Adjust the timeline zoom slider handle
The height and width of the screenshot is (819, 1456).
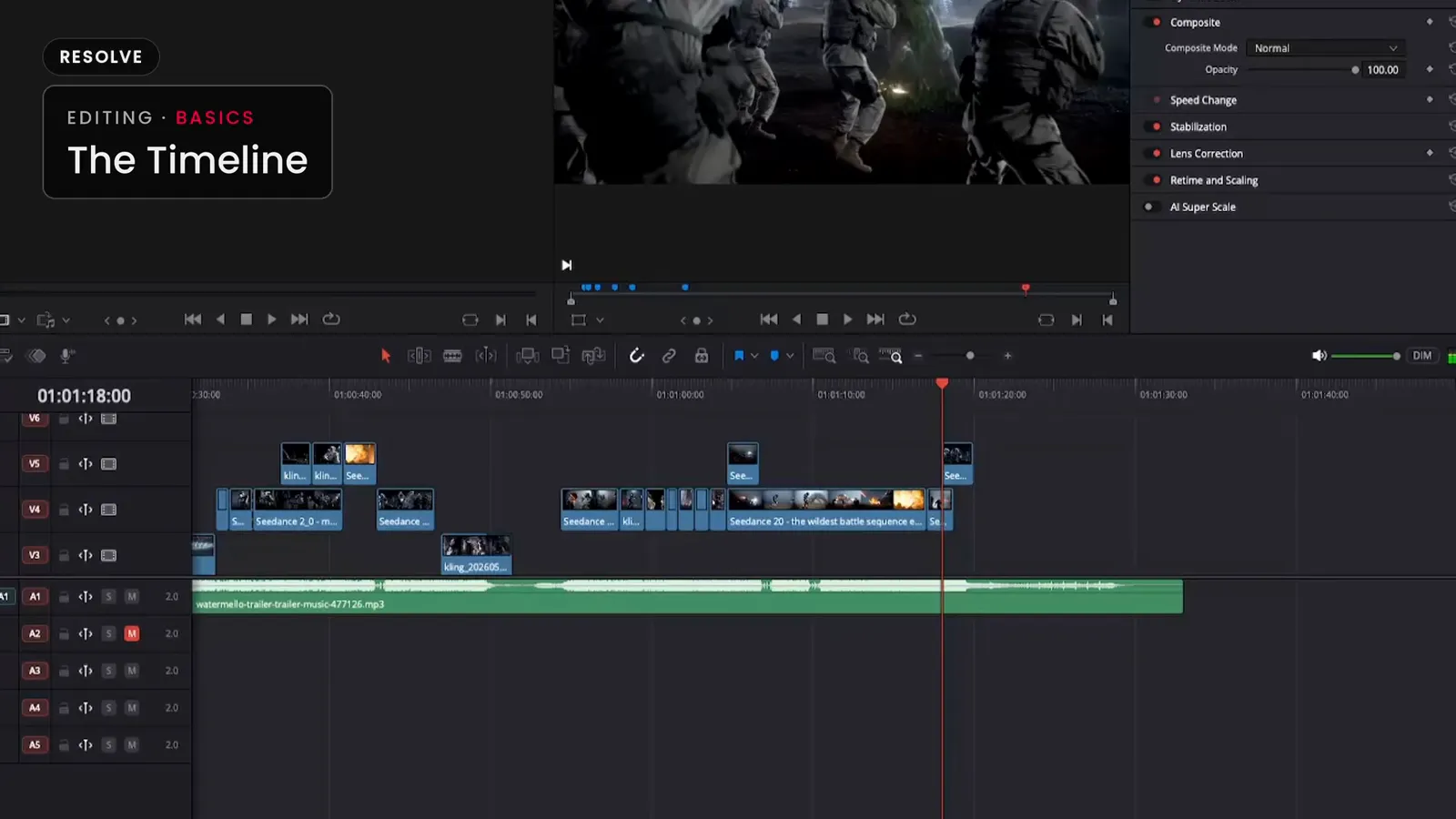click(970, 356)
